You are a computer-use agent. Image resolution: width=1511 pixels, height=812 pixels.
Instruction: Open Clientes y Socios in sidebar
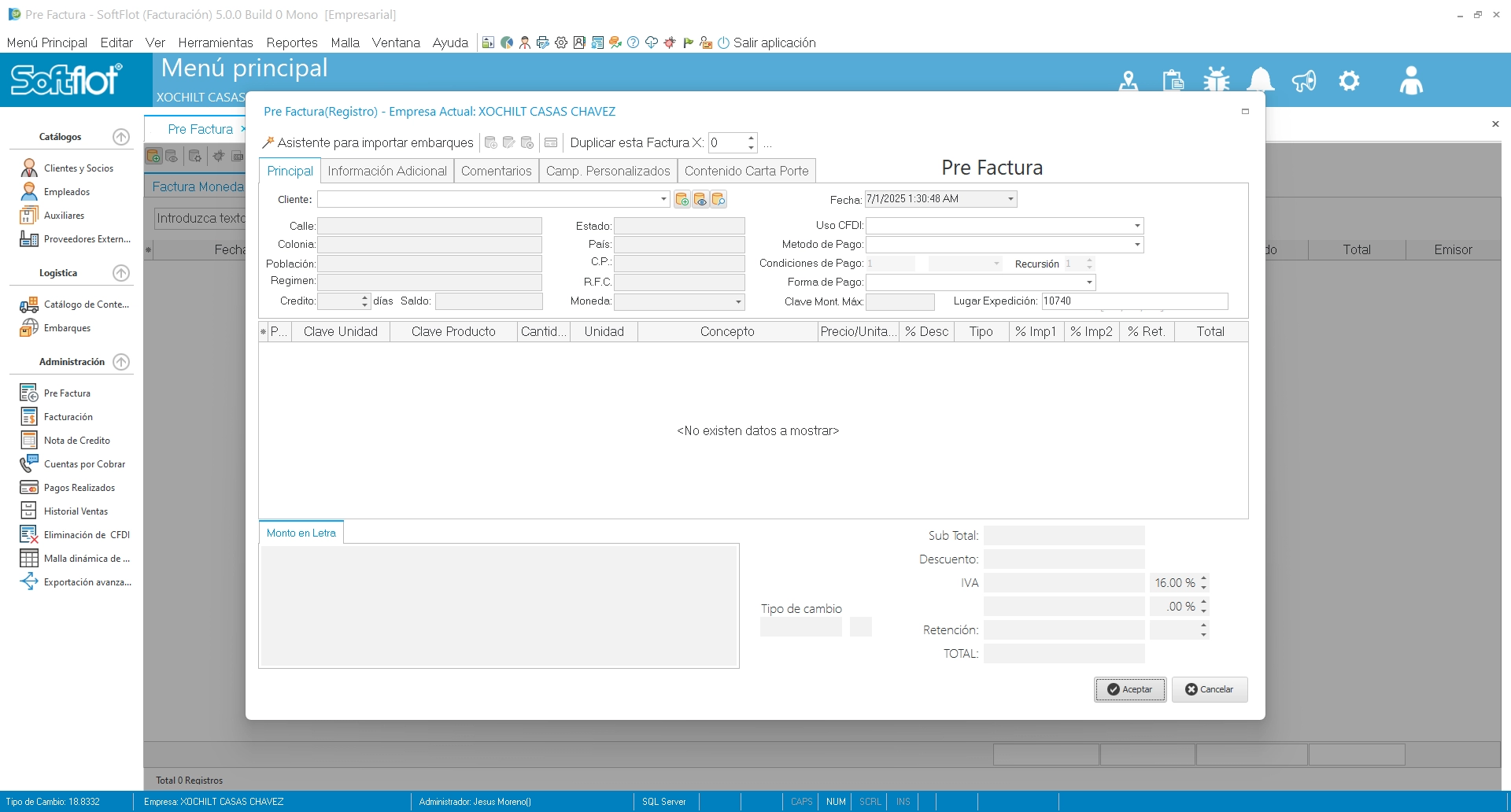click(78, 168)
